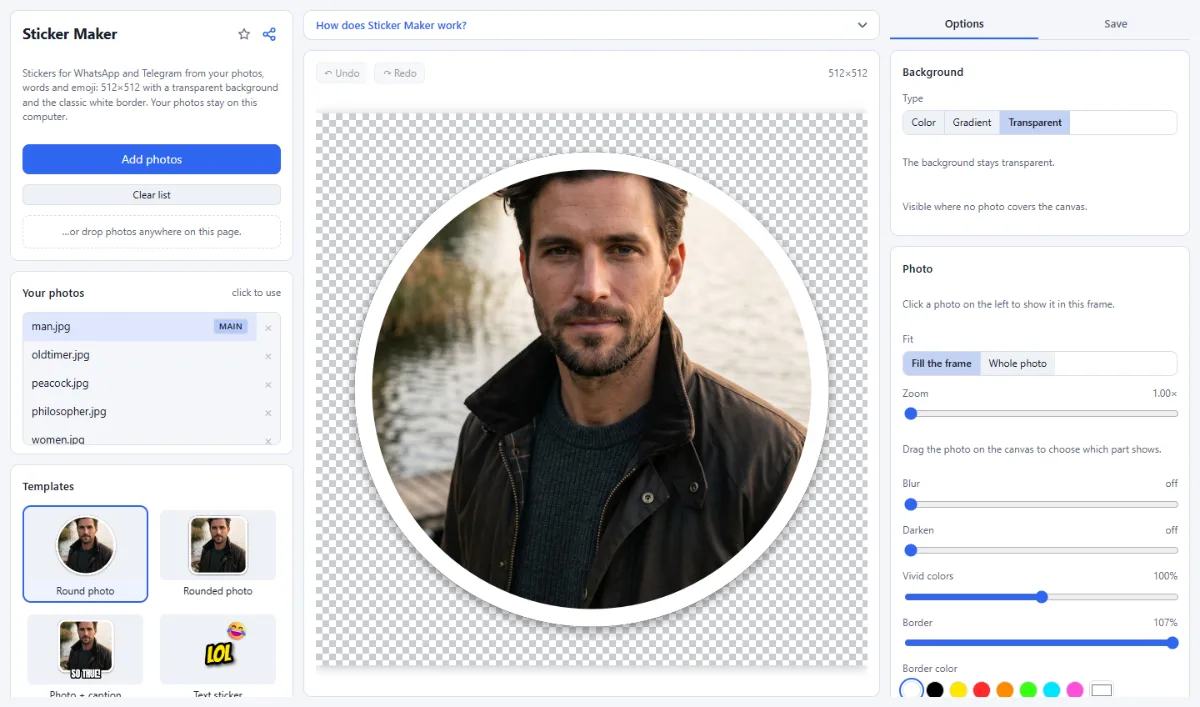This screenshot has height=707, width=1200.
Task: Click the Add photos button
Action: [152, 159]
